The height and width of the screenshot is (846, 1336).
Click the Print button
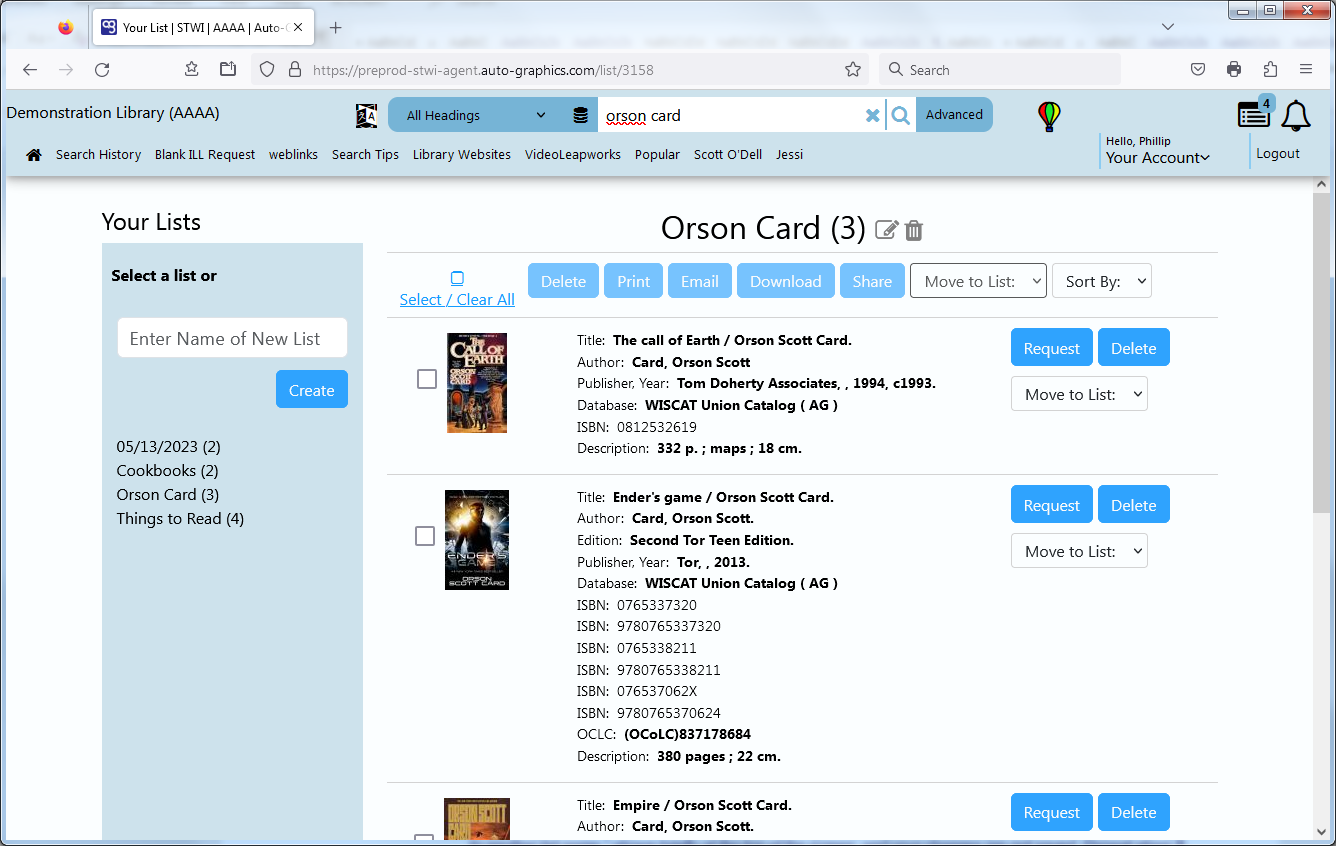(x=633, y=281)
